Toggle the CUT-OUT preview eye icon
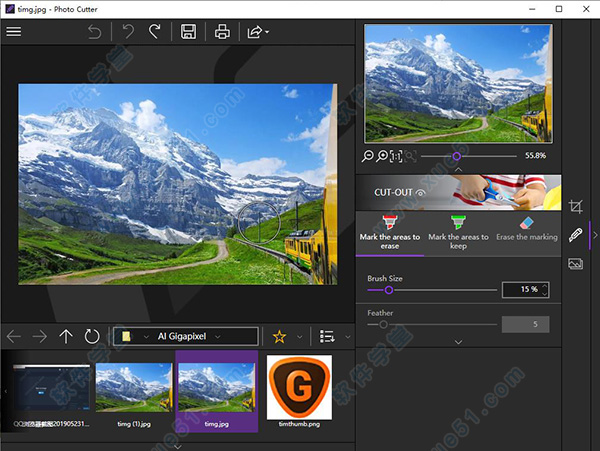Screen dimensions: 600x451 pyautogui.click(x=421, y=192)
